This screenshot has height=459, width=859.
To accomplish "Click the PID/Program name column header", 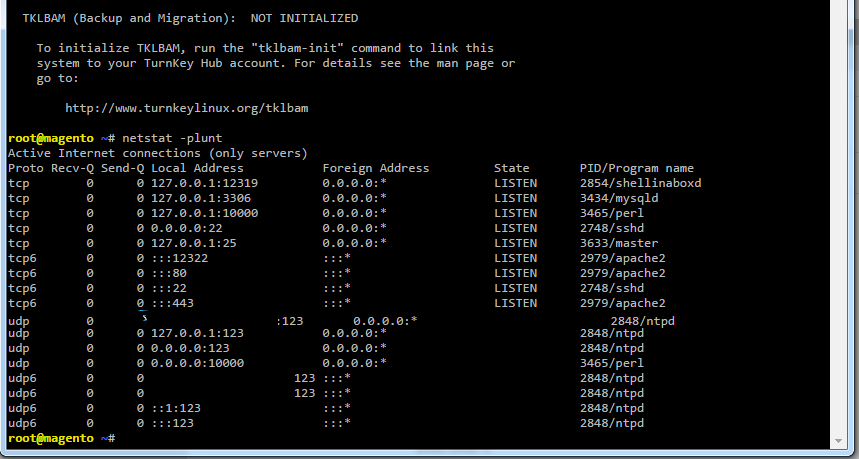I will 636,168.
